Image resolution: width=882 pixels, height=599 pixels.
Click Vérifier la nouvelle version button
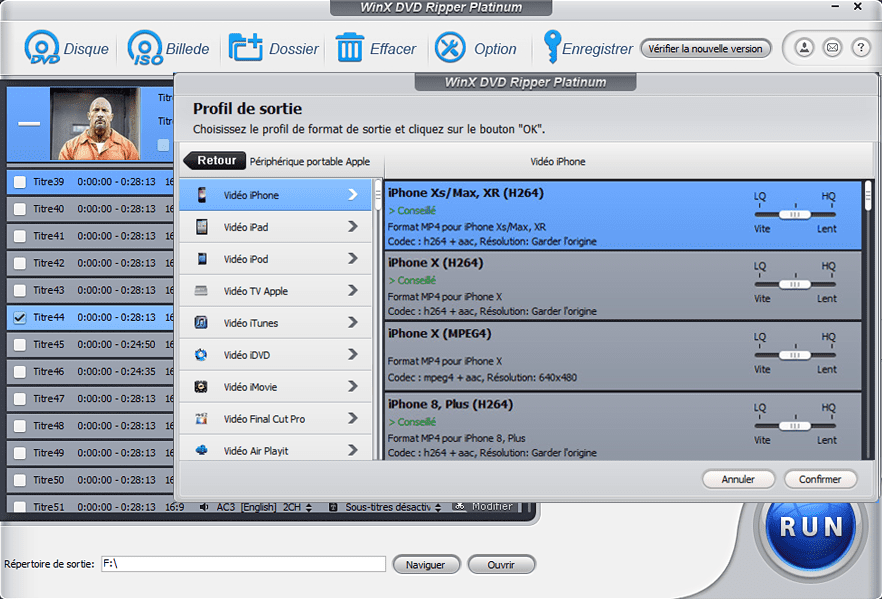pyautogui.click(x=705, y=48)
